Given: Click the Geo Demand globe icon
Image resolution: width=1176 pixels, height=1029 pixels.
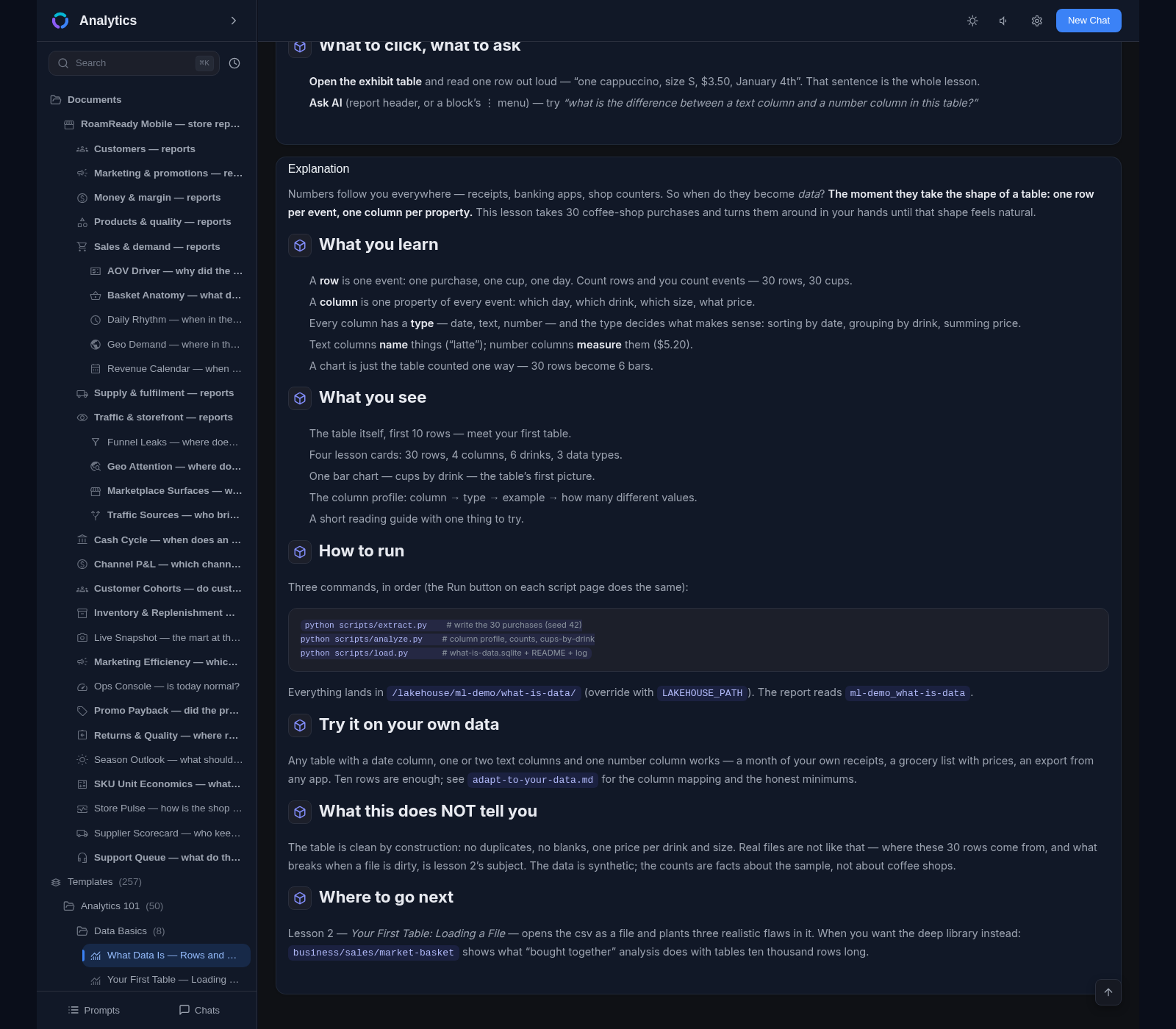Looking at the screenshot, I should [96, 345].
